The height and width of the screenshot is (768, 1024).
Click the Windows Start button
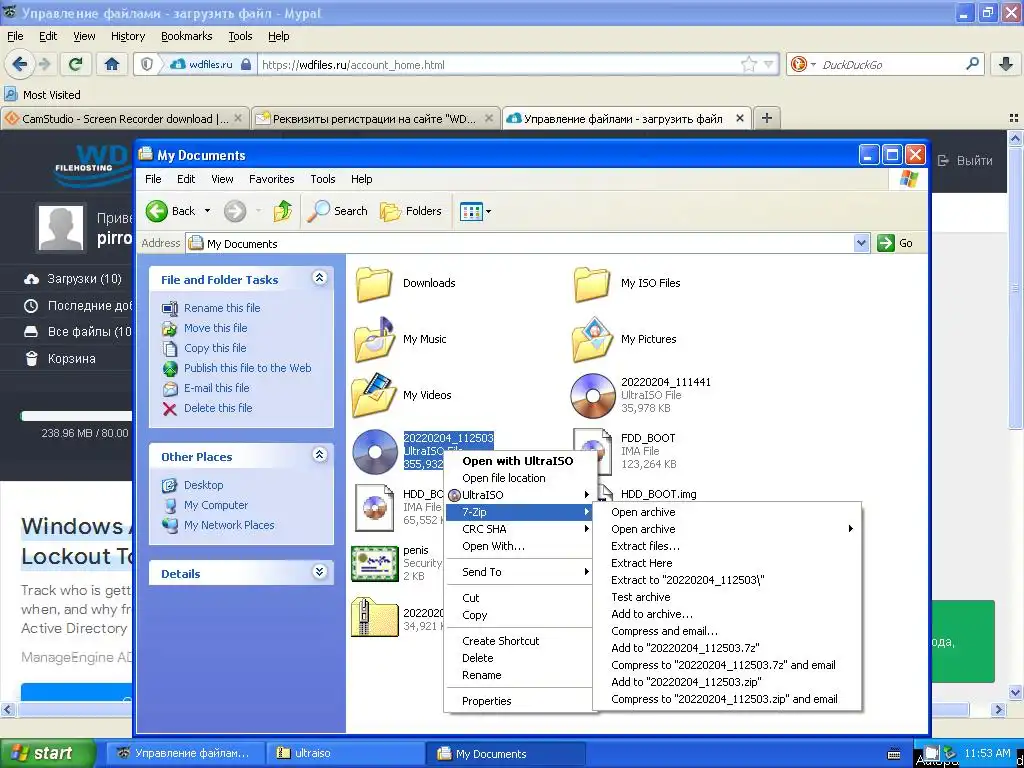pyautogui.click(x=48, y=753)
